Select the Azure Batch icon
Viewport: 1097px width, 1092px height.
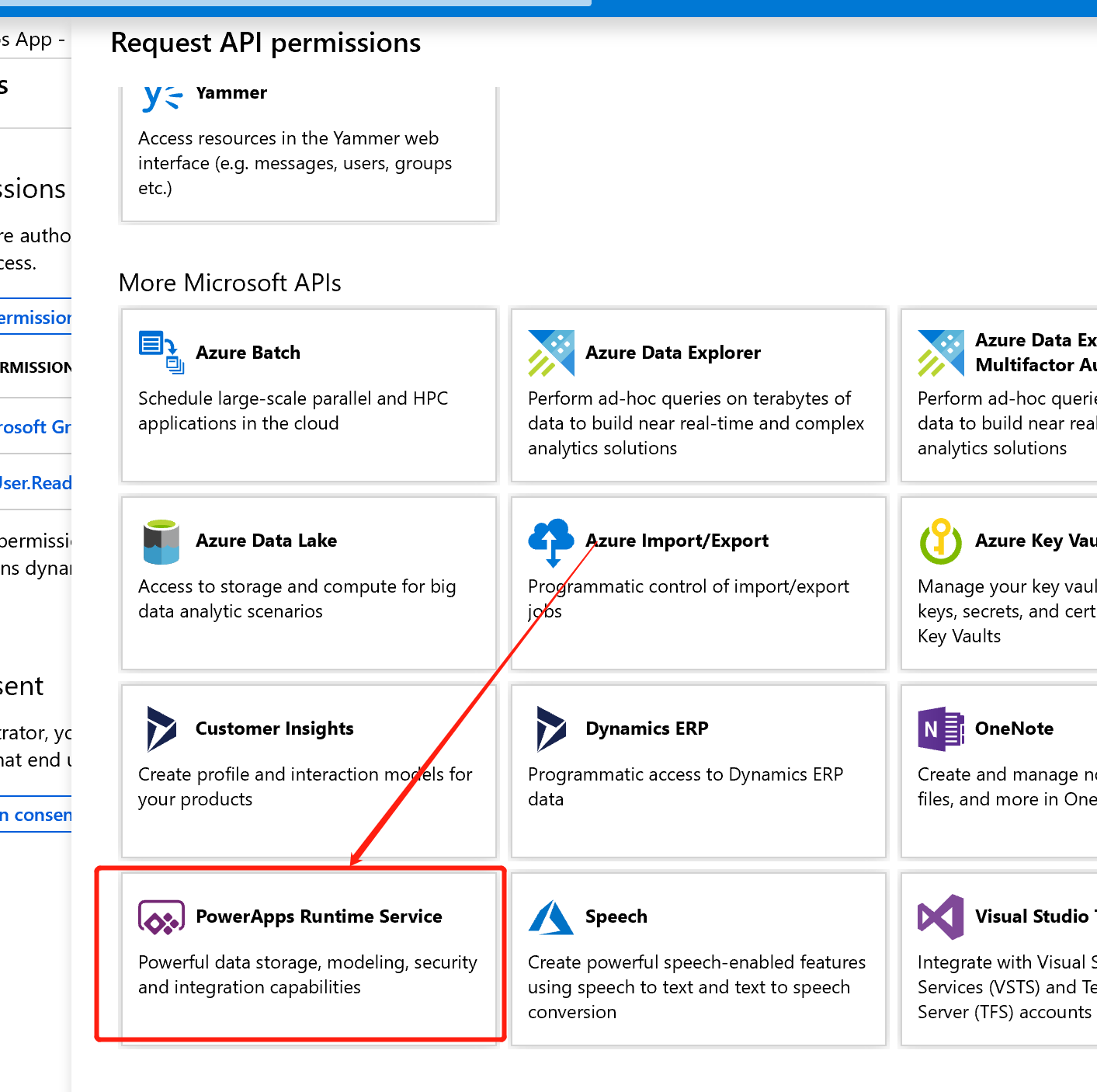[161, 352]
